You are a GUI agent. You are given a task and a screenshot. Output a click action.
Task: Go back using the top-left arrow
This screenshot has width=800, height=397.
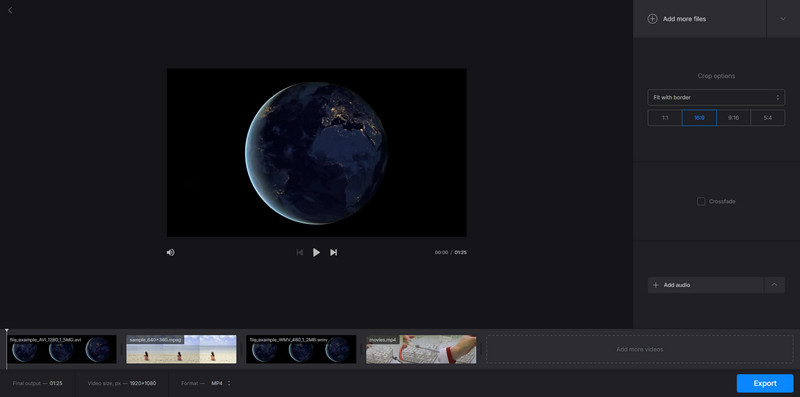click(x=10, y=10)
